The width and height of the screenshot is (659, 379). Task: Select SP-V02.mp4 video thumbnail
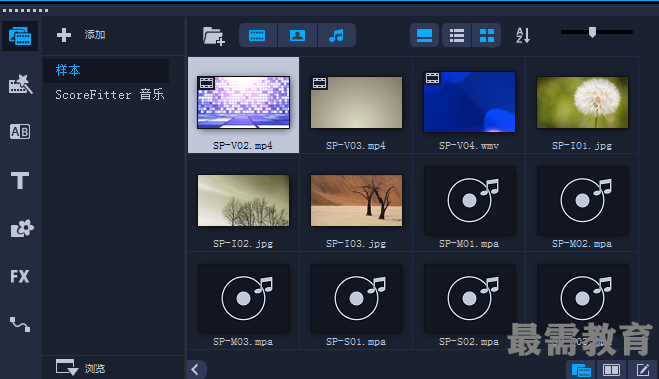(244, 102)
